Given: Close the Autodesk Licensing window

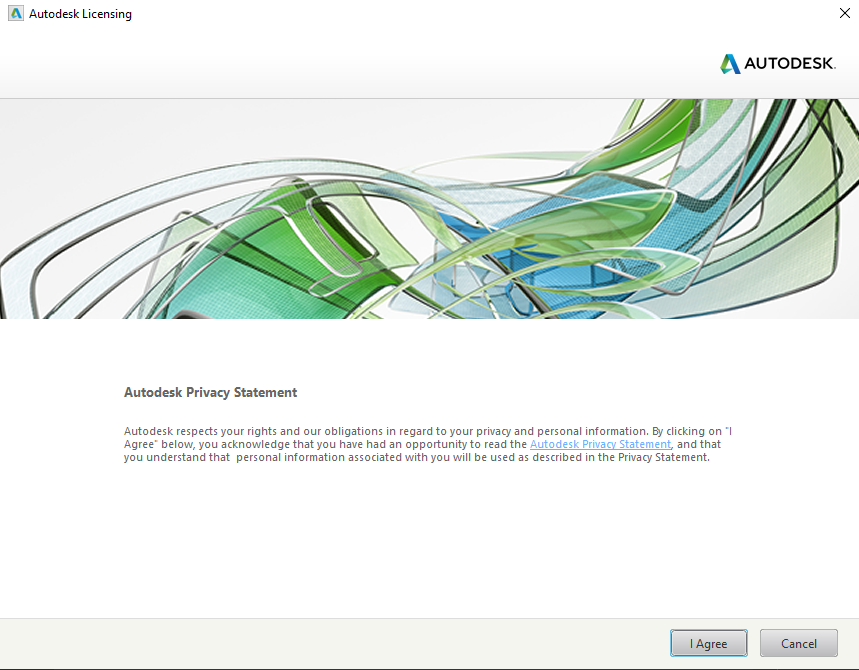Looking at the screenshot, I should click(x=845, y=13).
